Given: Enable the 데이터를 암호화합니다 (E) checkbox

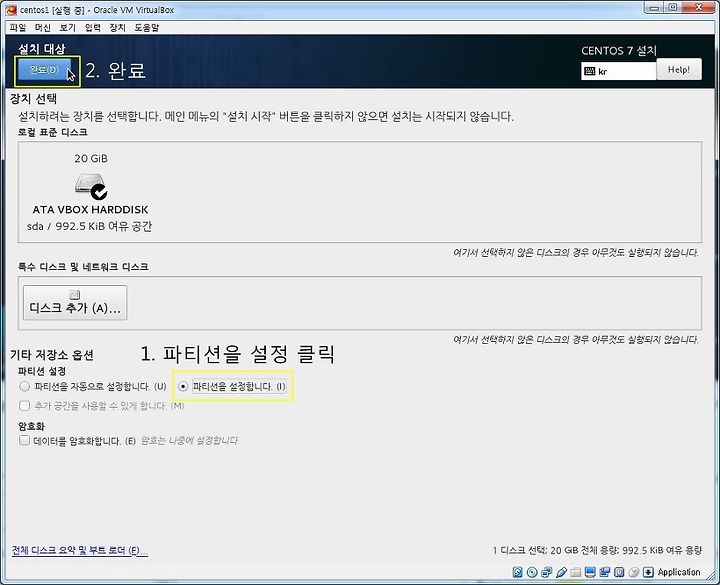Looking at the screenshot, I should [x=24, y=440].
